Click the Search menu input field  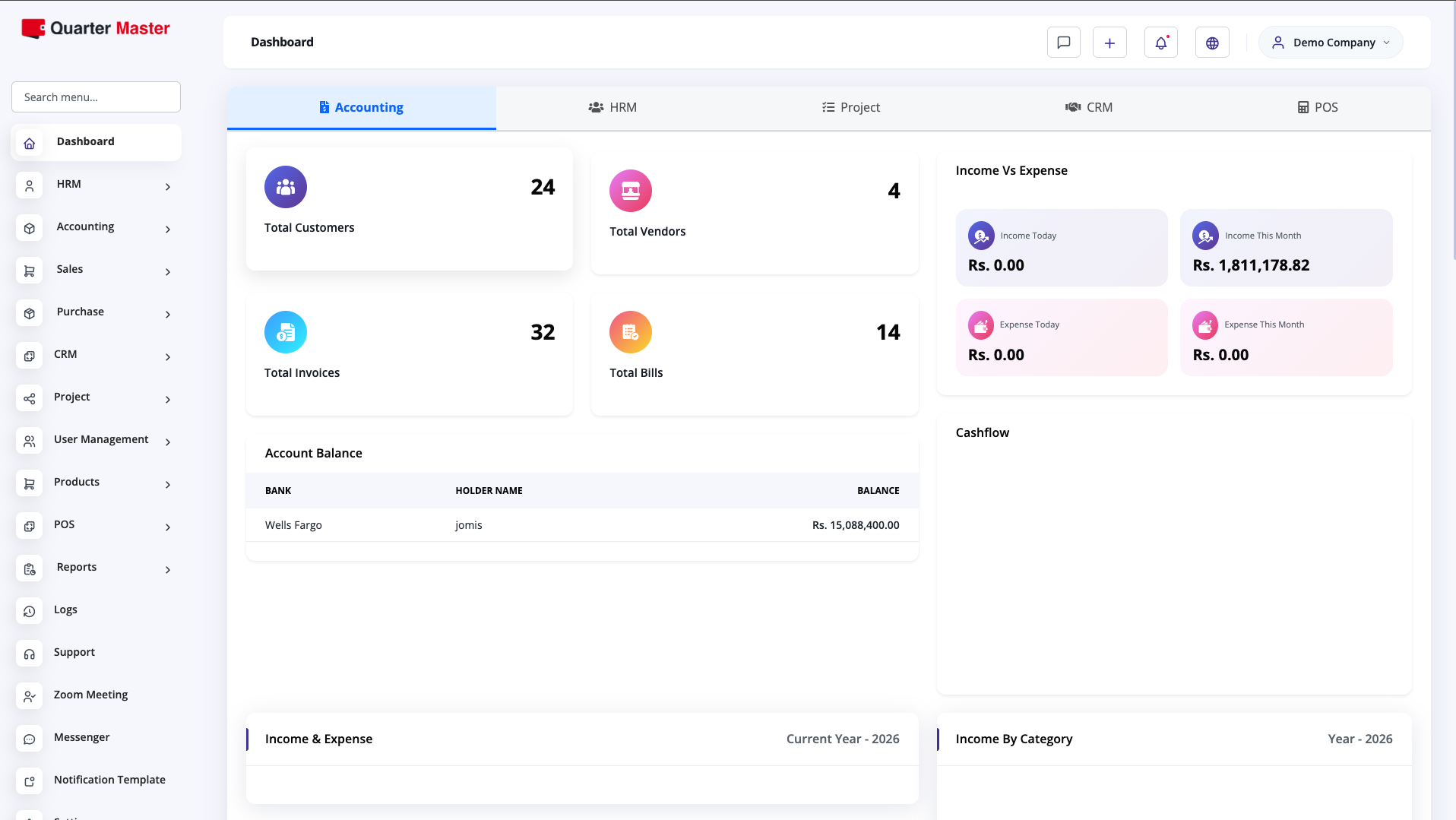tap(97, 97)
